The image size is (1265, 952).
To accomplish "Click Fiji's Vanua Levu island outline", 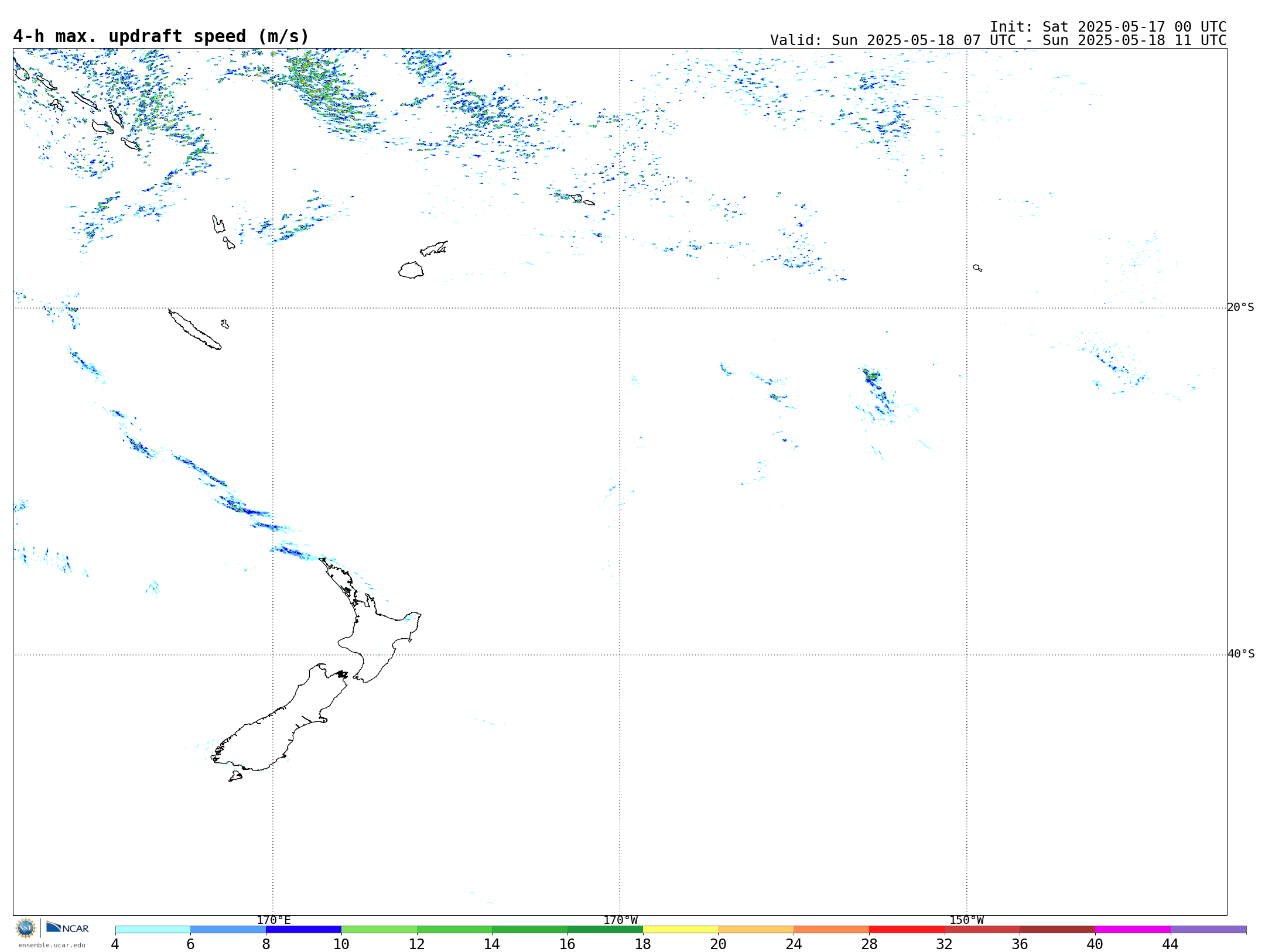I will click(x=434, y=249).
